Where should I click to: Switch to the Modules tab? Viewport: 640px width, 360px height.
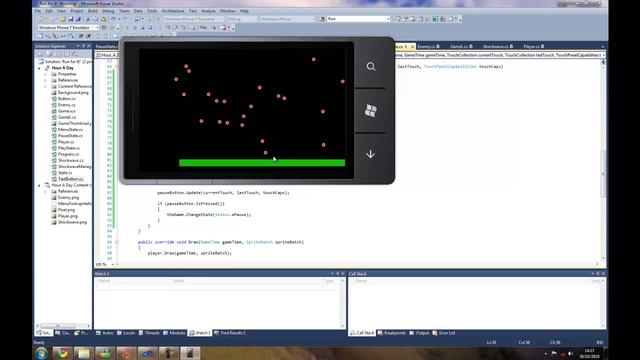pyautogui.click(x=175, y=333)
